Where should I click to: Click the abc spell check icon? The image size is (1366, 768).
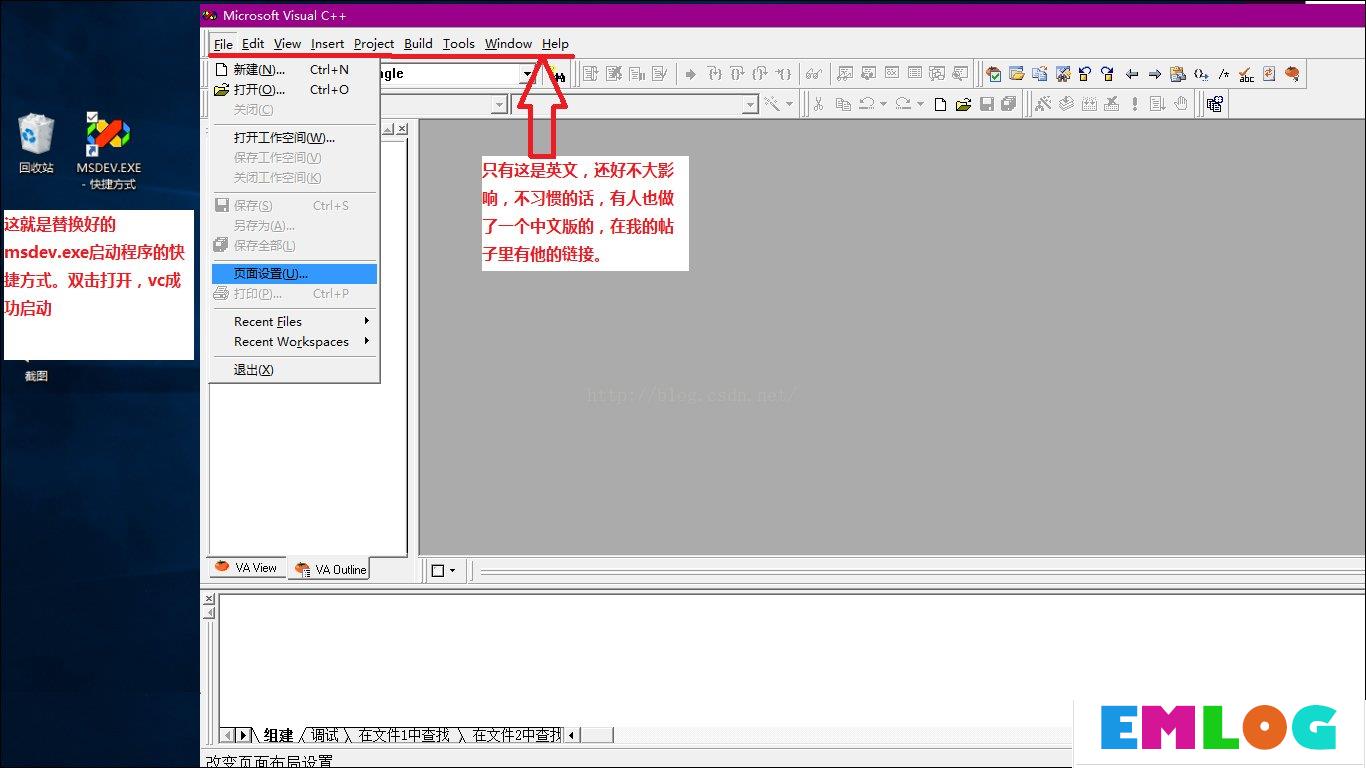(x=1246, y=74)
